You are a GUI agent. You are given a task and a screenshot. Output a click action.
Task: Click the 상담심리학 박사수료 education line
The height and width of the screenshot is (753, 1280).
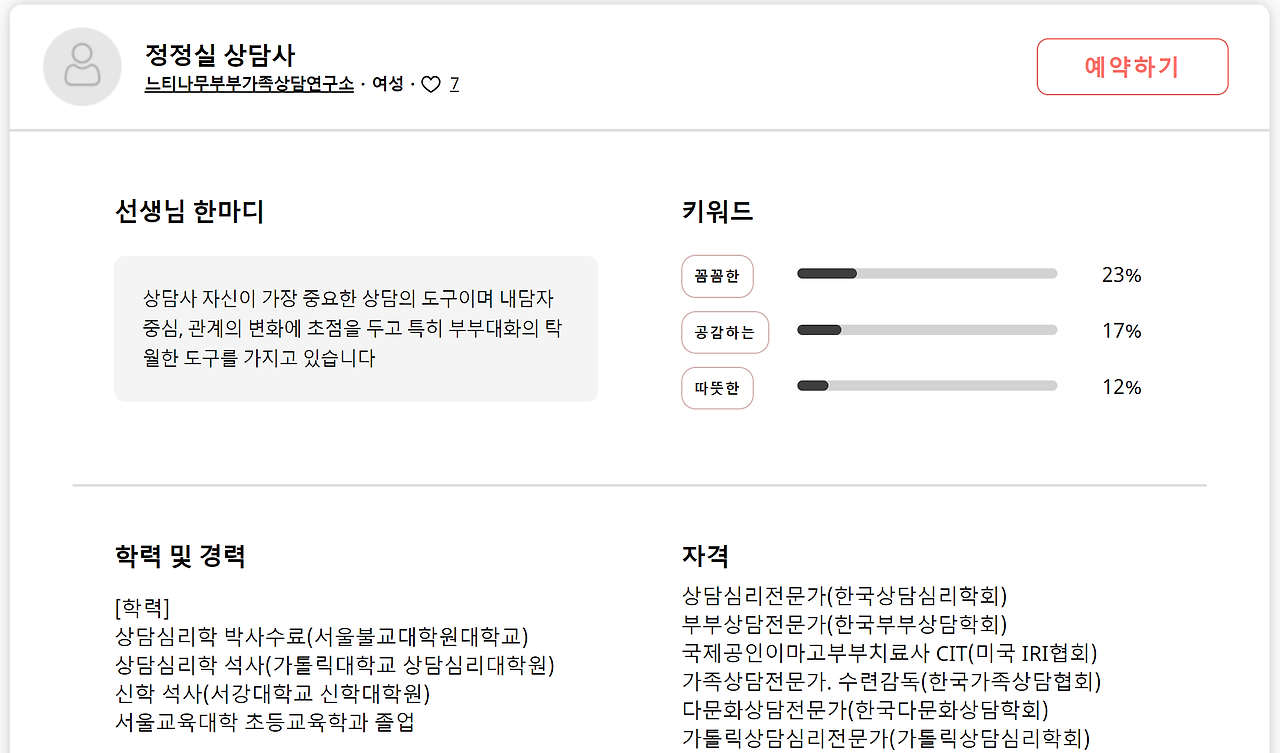click(321, 636)
